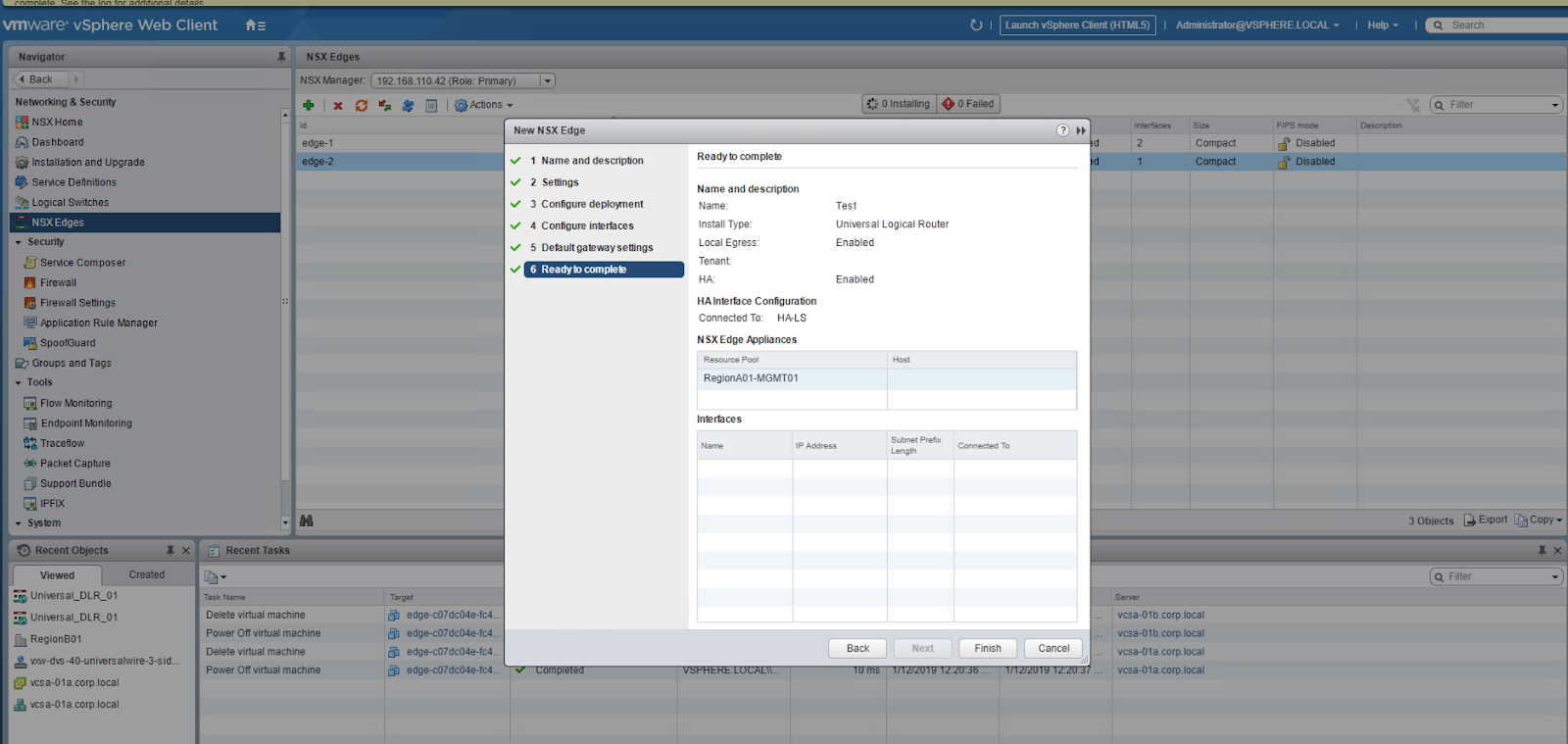
Task: Launch vSphere Client (HTML5)
Action: click(x=1077, y=25)
